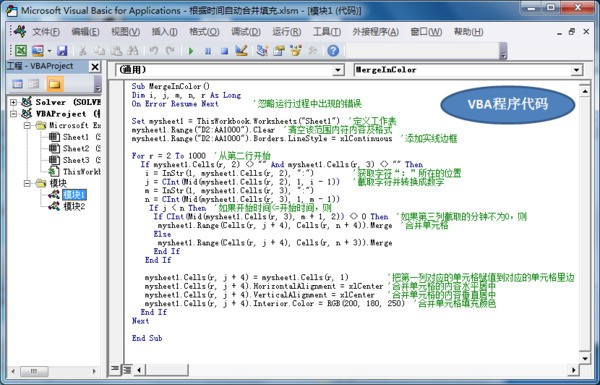Run the macro with green play icon

(x=191, y=51)
